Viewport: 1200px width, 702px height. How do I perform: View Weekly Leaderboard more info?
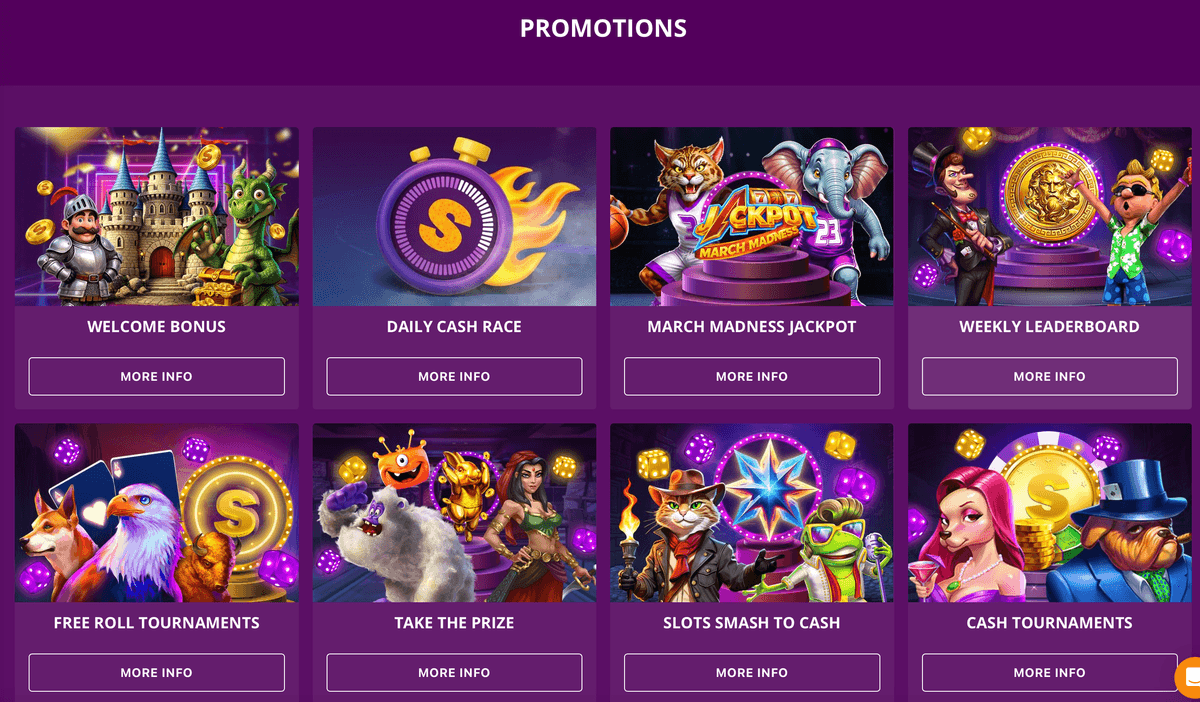click(x=1048, y=376)
